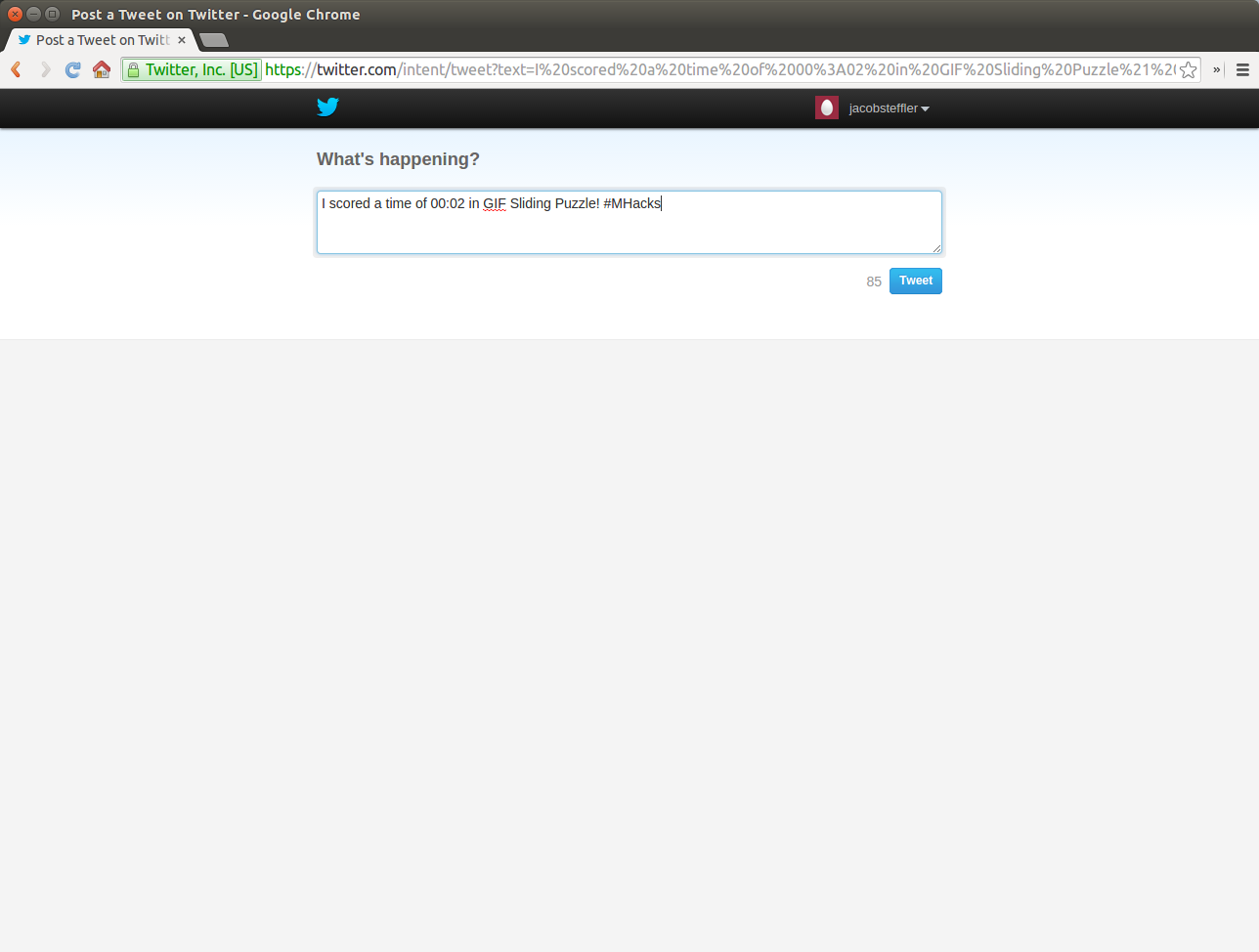Click the browser back arrow

click(x=16, y=69)
